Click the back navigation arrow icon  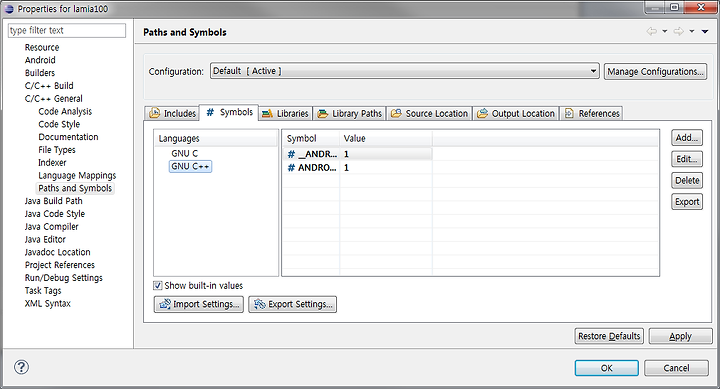point(652,31)
